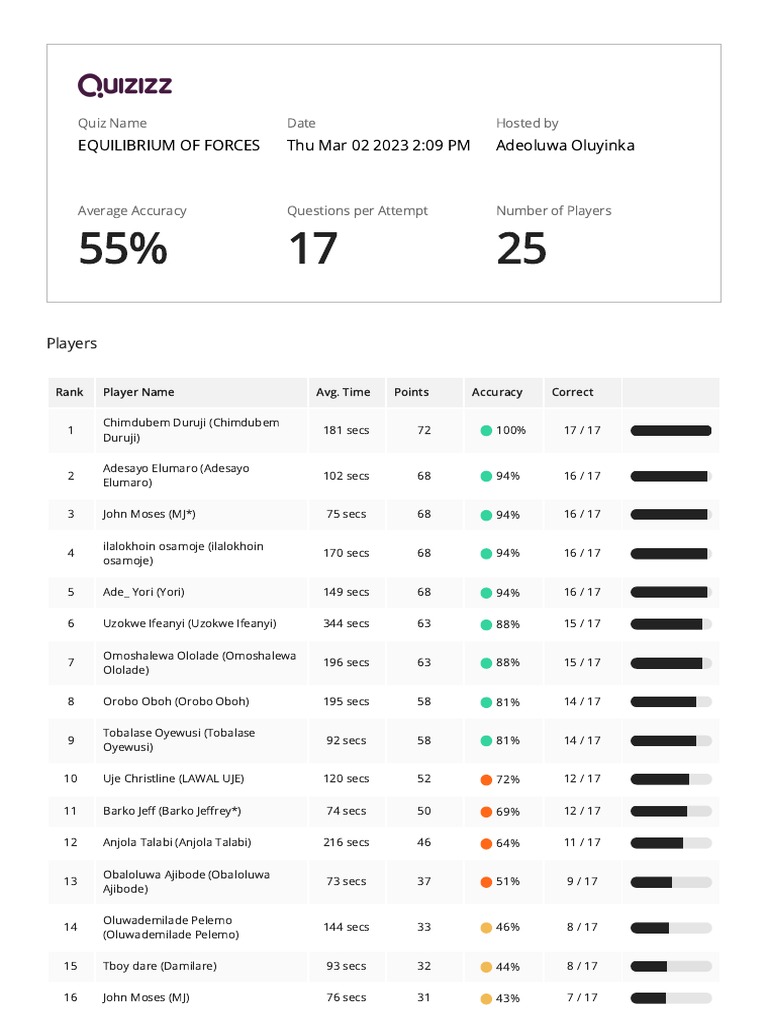Select the John Moses (MJ*) player row

coord(384,515)
